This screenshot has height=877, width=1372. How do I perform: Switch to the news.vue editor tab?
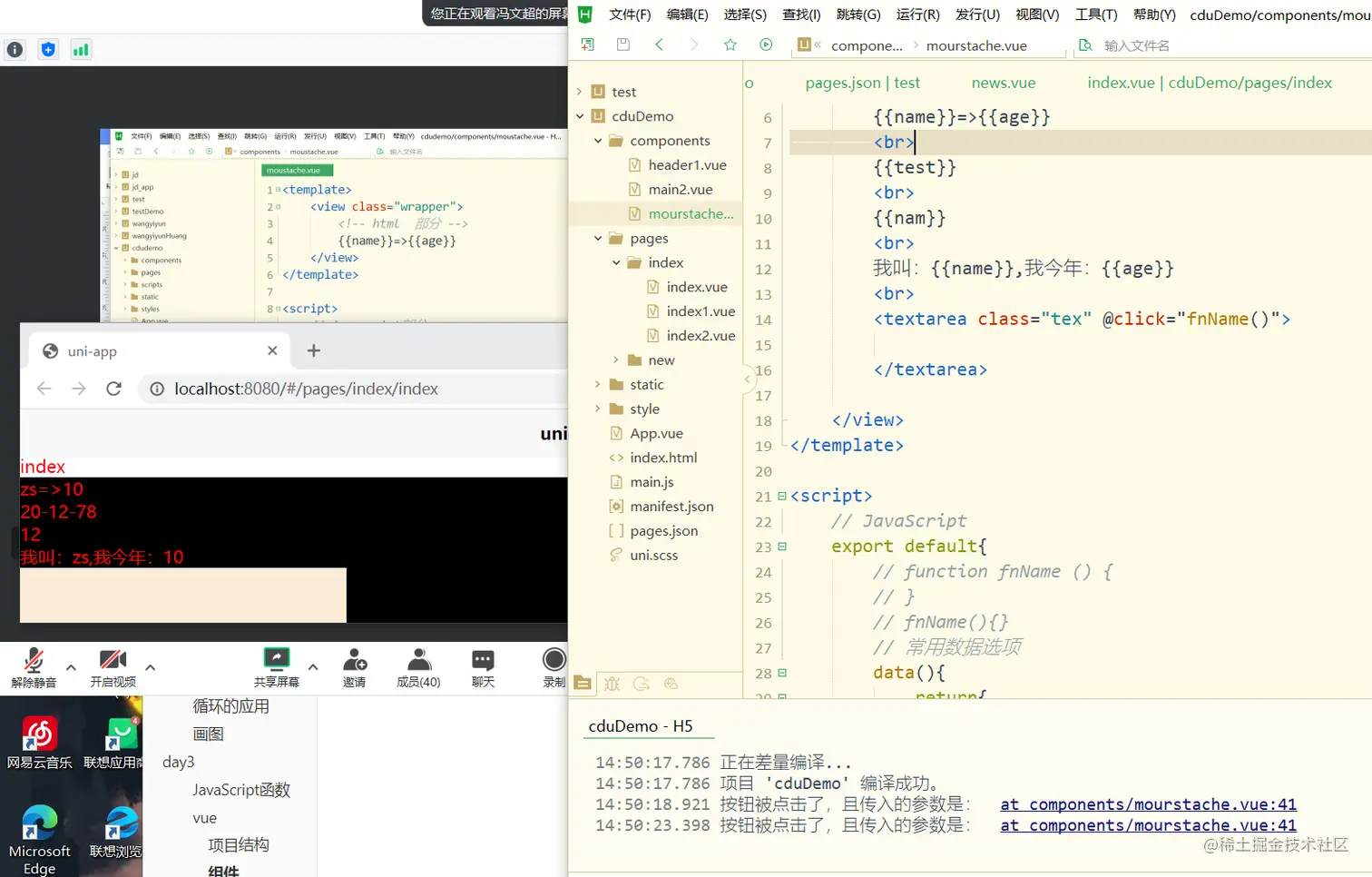(1004, 83)
